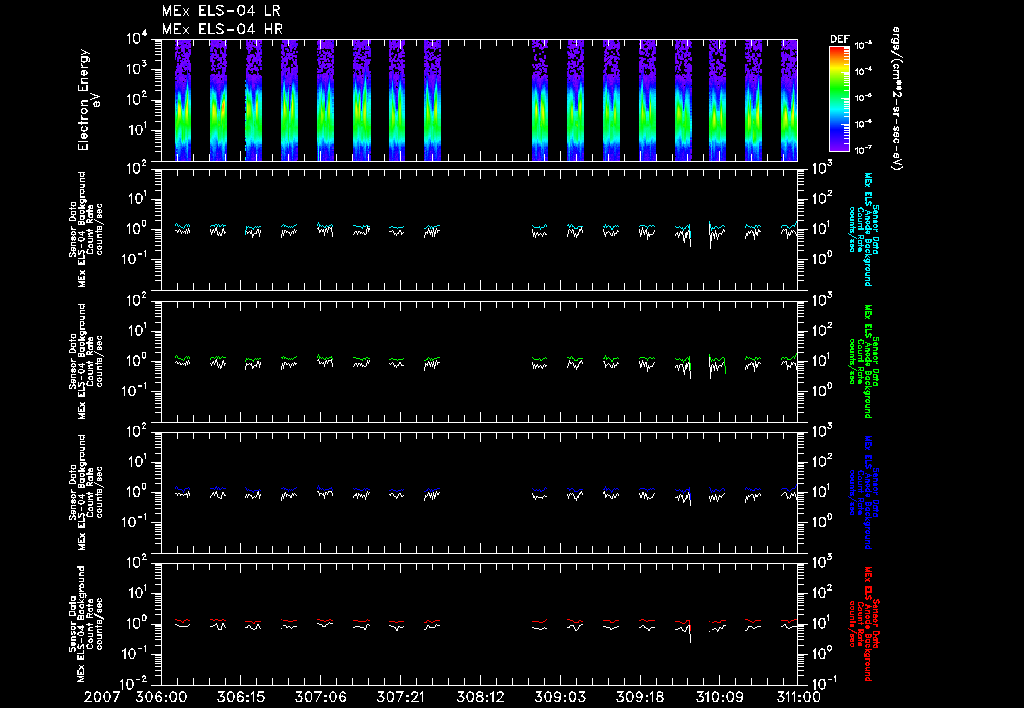The height and width of the screenshot is (708, 1024).
Task: Click the "311:00" time axis label
Action: coord(798,697)
